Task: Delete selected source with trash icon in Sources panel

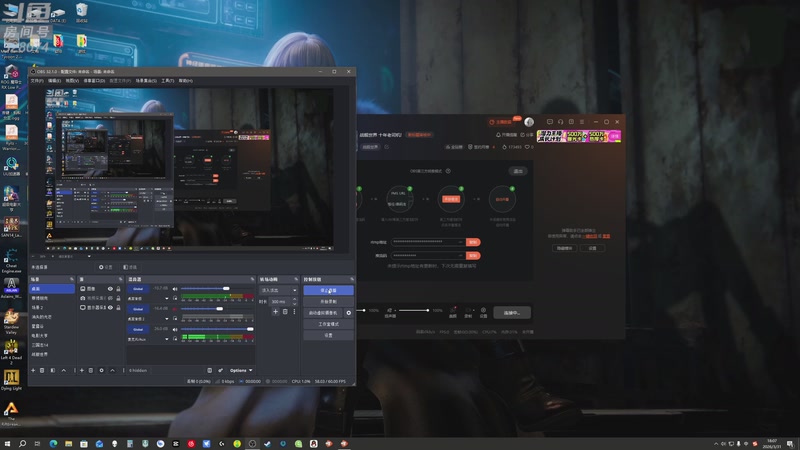Action: click(x=91, y=370)
